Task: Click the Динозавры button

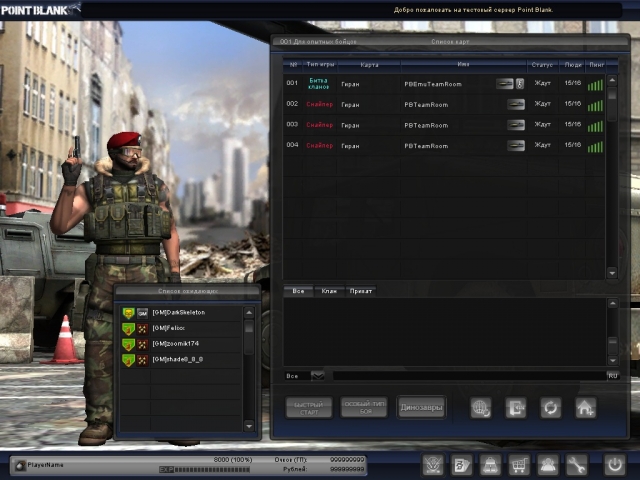Action: (x=422, y=407)
